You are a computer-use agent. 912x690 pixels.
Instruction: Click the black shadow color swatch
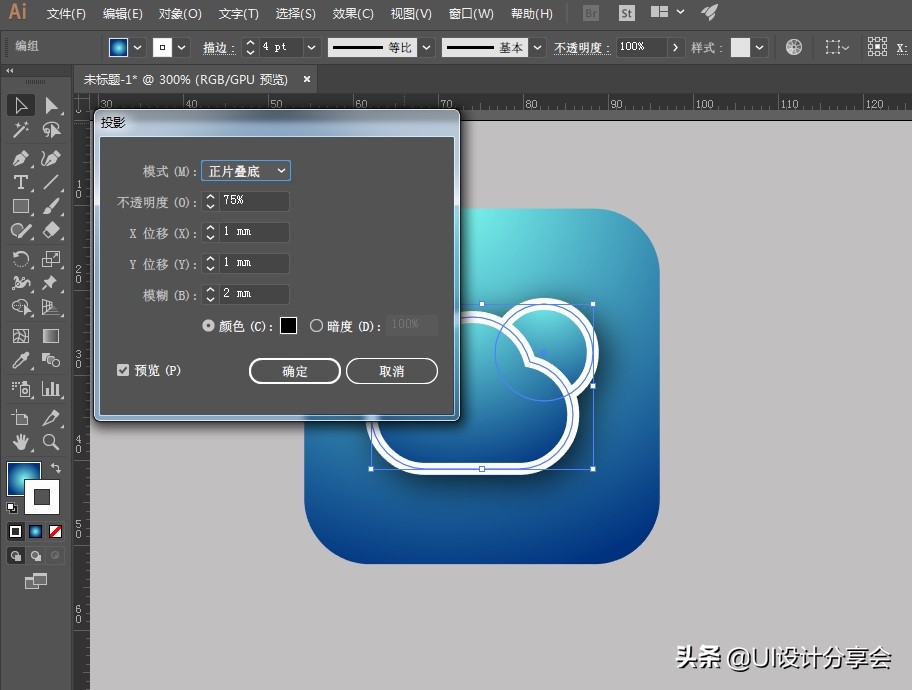point(288,326)
